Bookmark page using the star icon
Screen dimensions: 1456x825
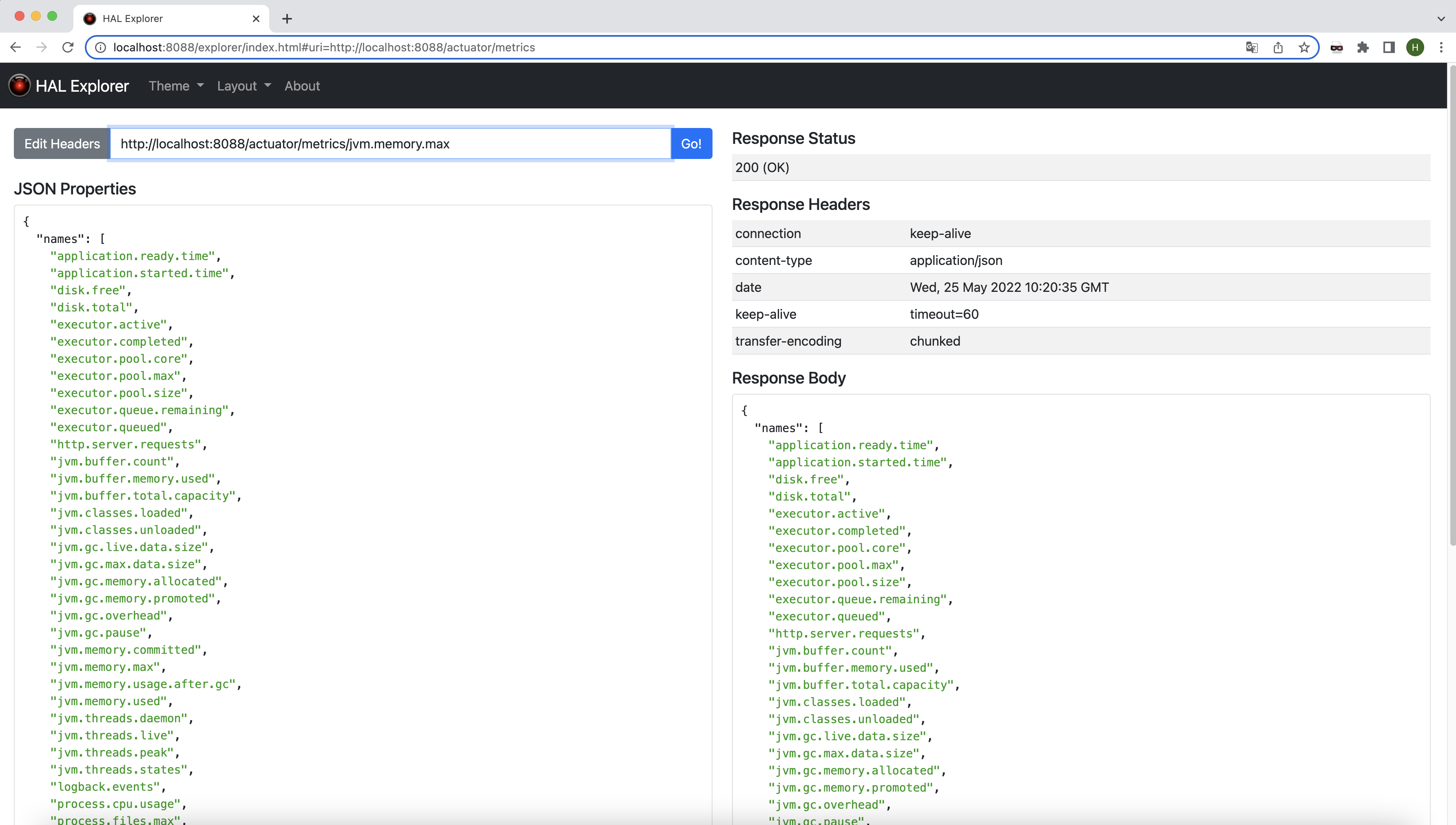pos(1304,48)
